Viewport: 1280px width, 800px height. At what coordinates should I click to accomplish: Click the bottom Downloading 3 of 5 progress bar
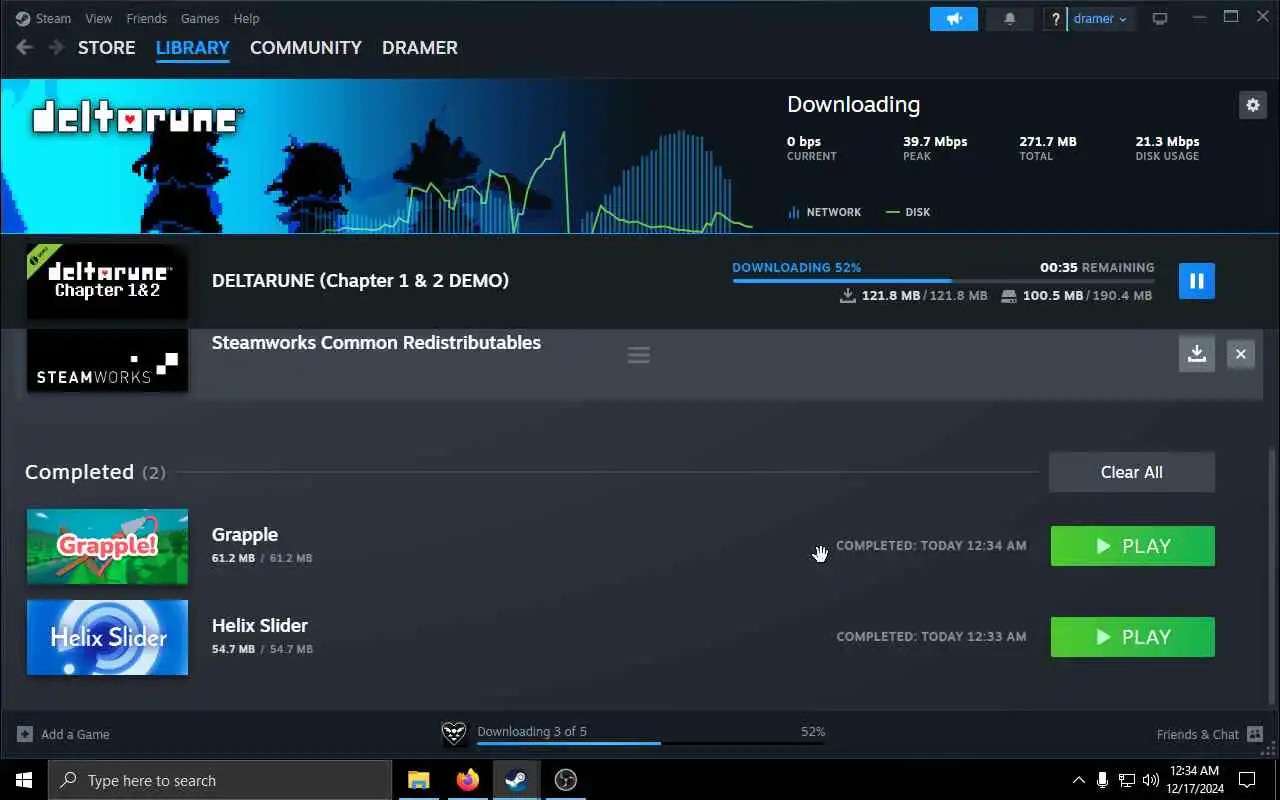point(651,743)
